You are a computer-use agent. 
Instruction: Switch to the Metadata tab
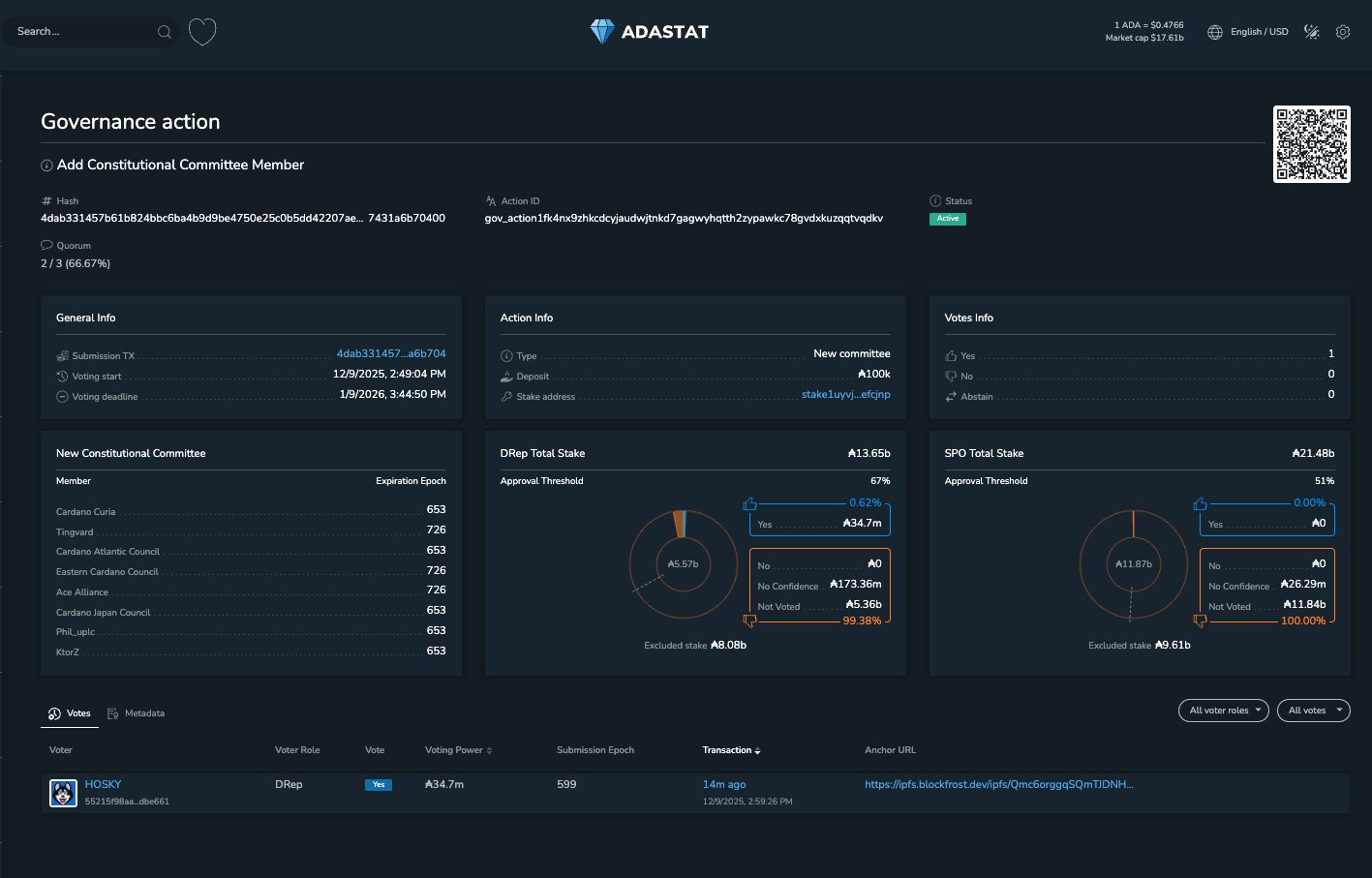point(136,713)
